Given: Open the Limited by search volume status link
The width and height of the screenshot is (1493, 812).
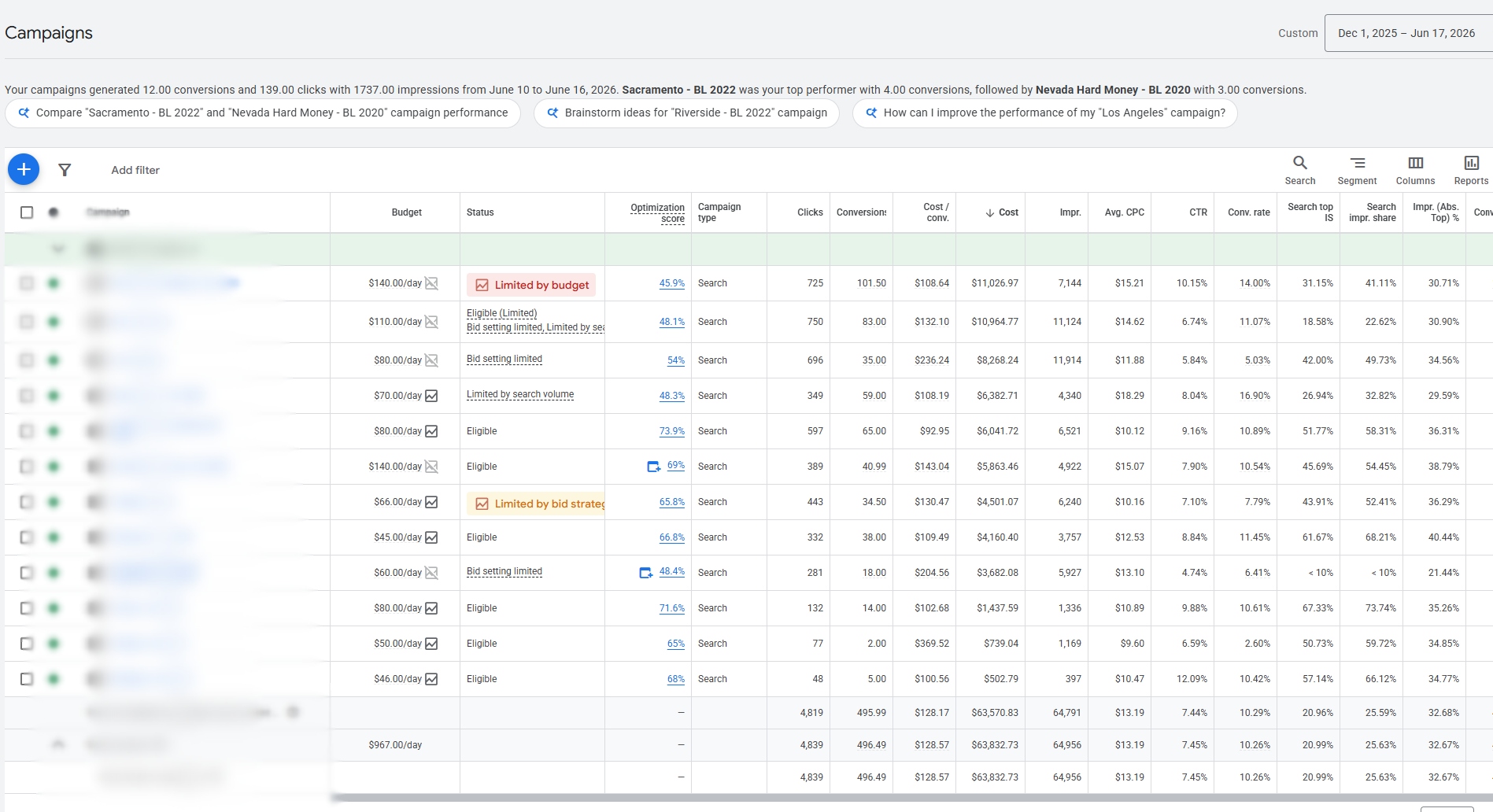Looking at the screenshot, I should click(520, 394).
